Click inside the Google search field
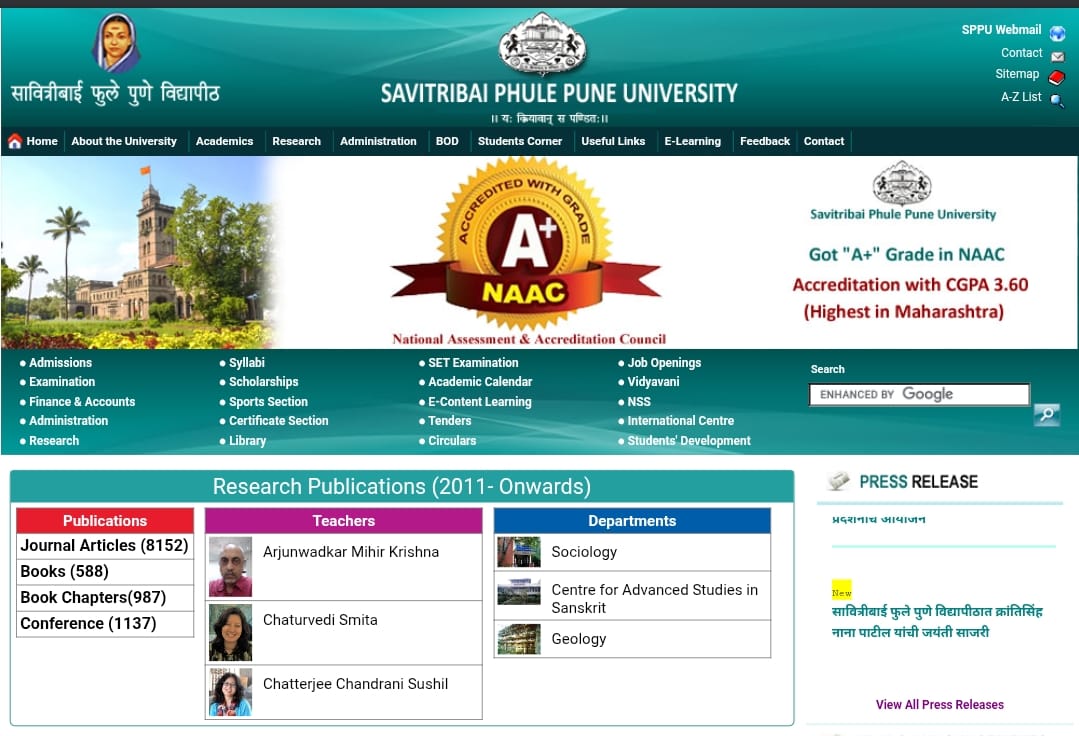1079x736 pixels. (x=918, y=395)
